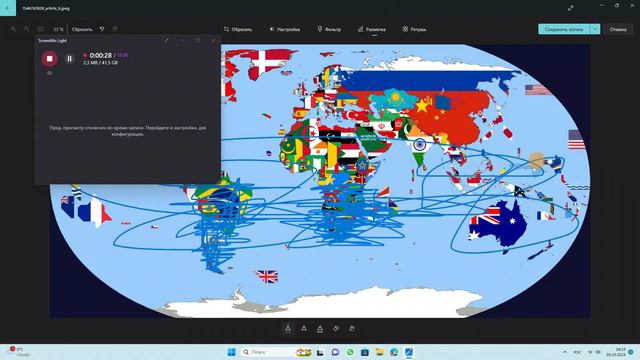The width and height of the screenshot is (640, 360).
Task: Click Сохранить копию button
Action: click(564, 29)
